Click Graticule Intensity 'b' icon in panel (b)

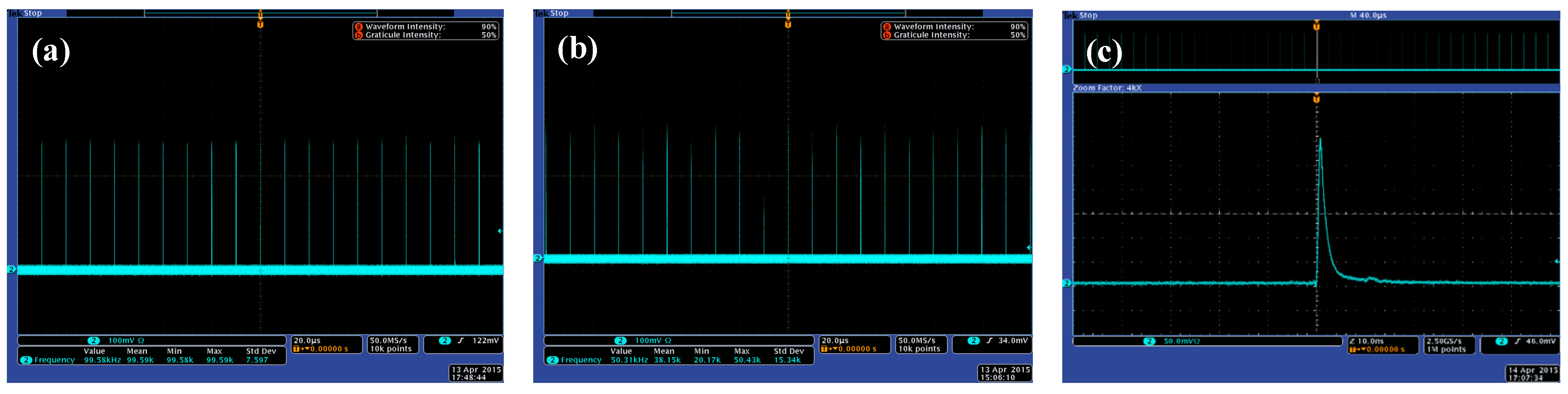pyautogui.click(x=887, y=35)
